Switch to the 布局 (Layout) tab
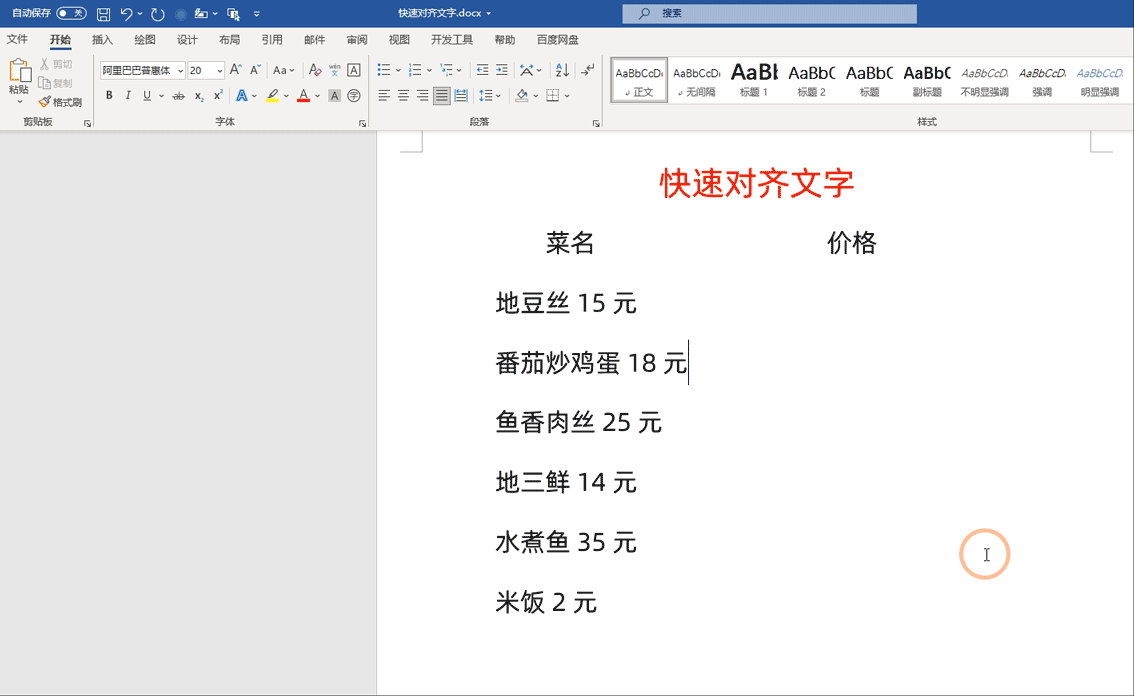The height and width of the screenshot is (696, 1134). coord(229,39)
